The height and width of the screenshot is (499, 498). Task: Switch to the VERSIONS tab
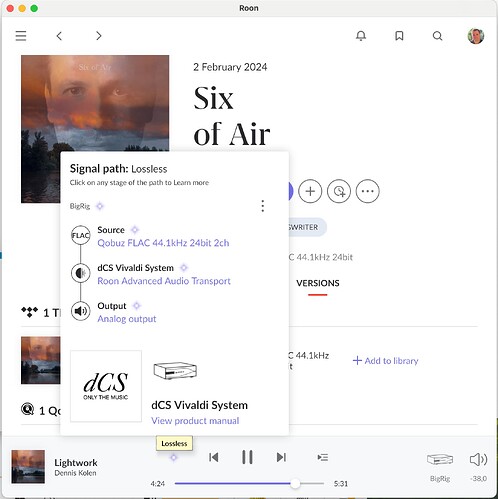tap(318, 283)
